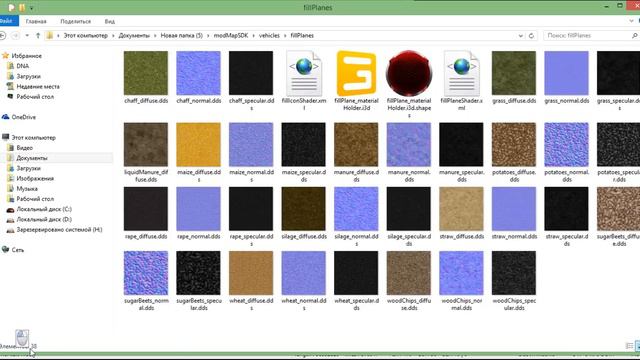Select the fillPlaneShader.xml file icon
Image resolution: width=640 pixels, height=360 pixels.
[461, 73]
